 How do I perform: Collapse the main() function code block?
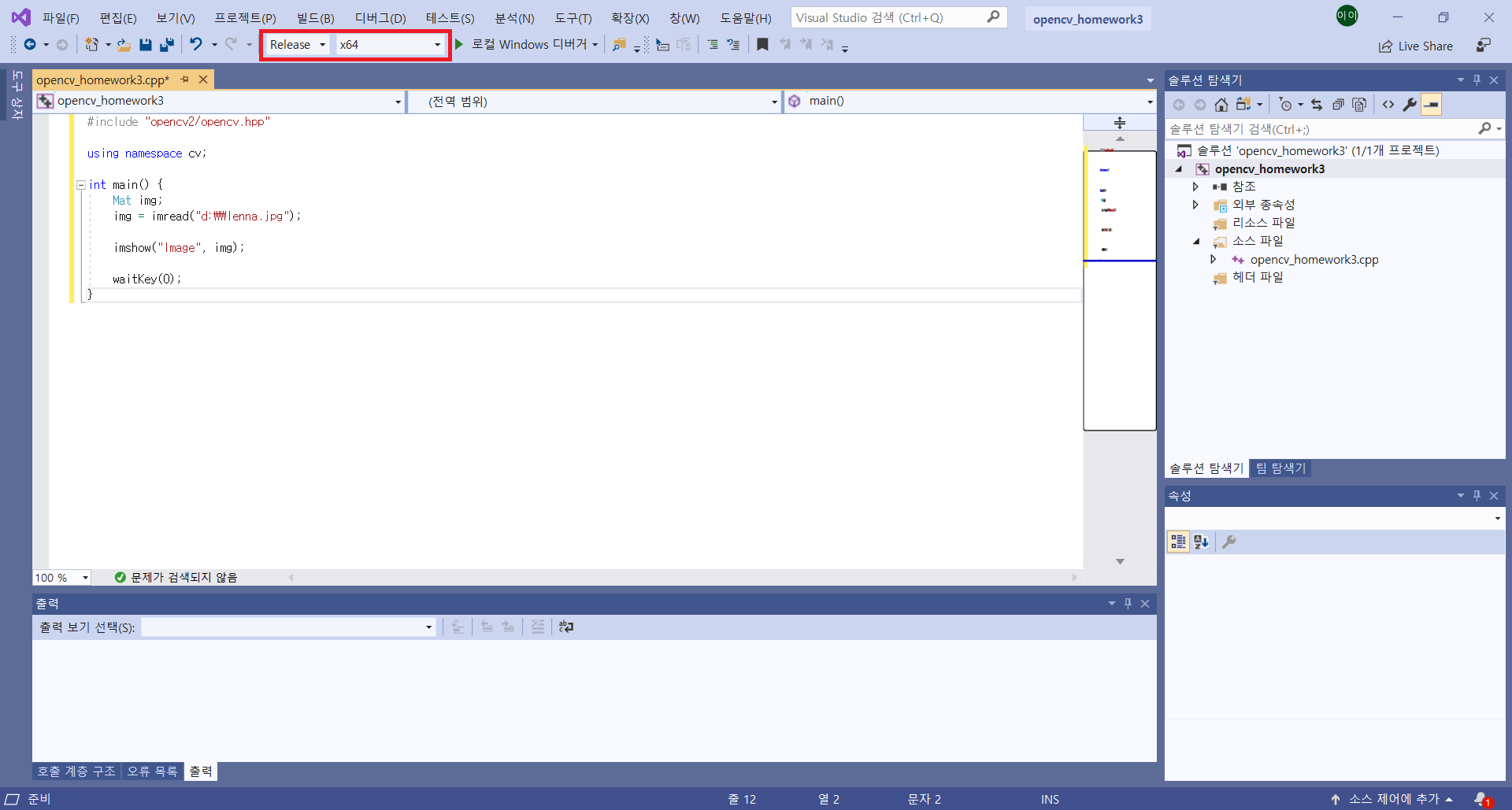[x=80, y=185]
